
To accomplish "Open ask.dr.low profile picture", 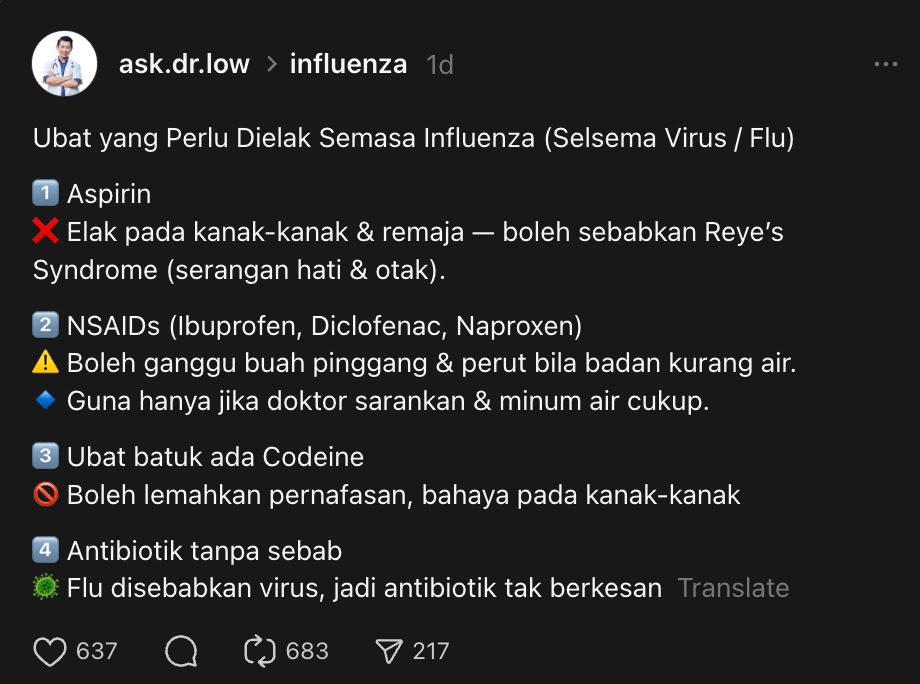I will 65,64.
